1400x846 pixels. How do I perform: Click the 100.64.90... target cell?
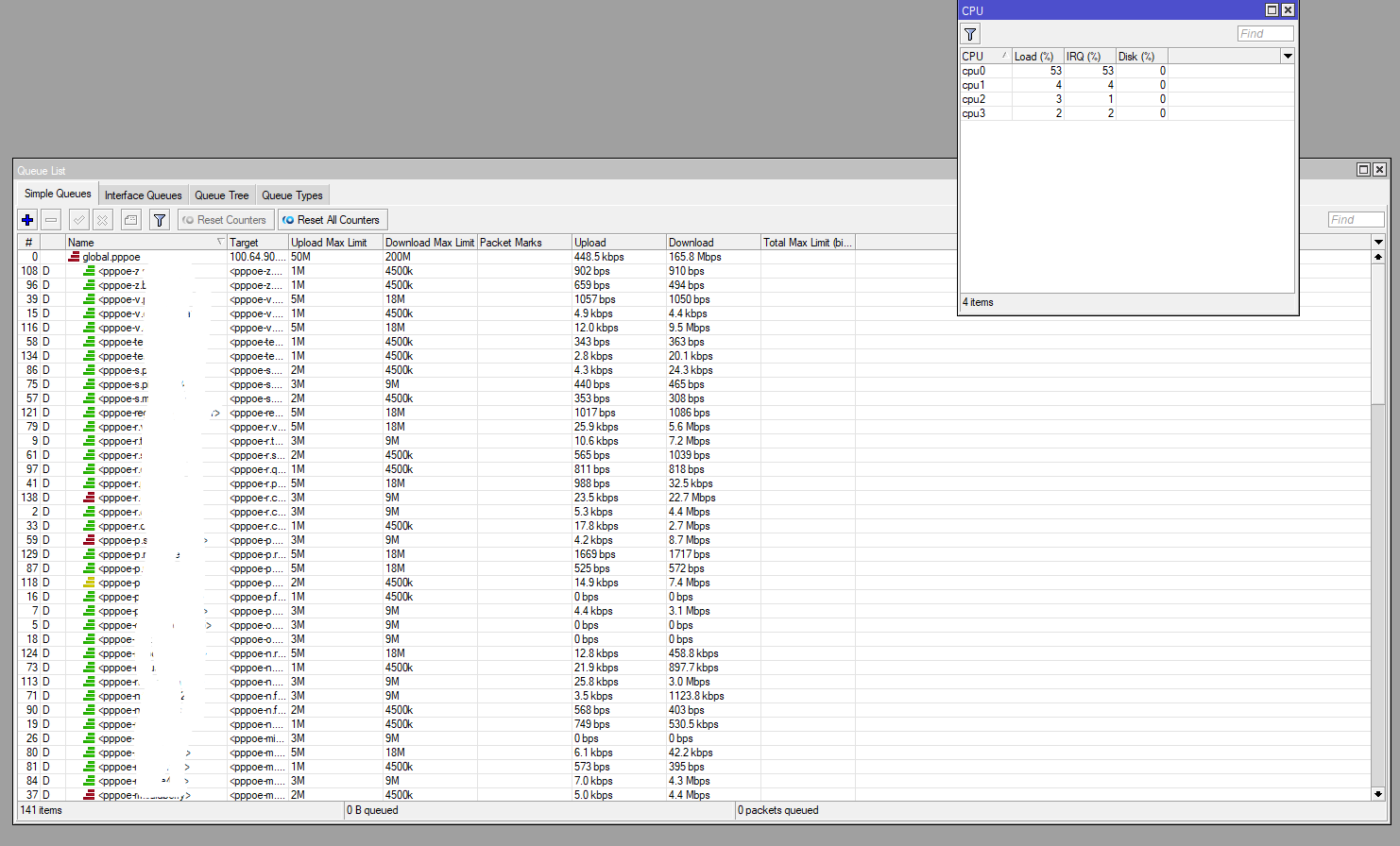click(x=256, y=257)
